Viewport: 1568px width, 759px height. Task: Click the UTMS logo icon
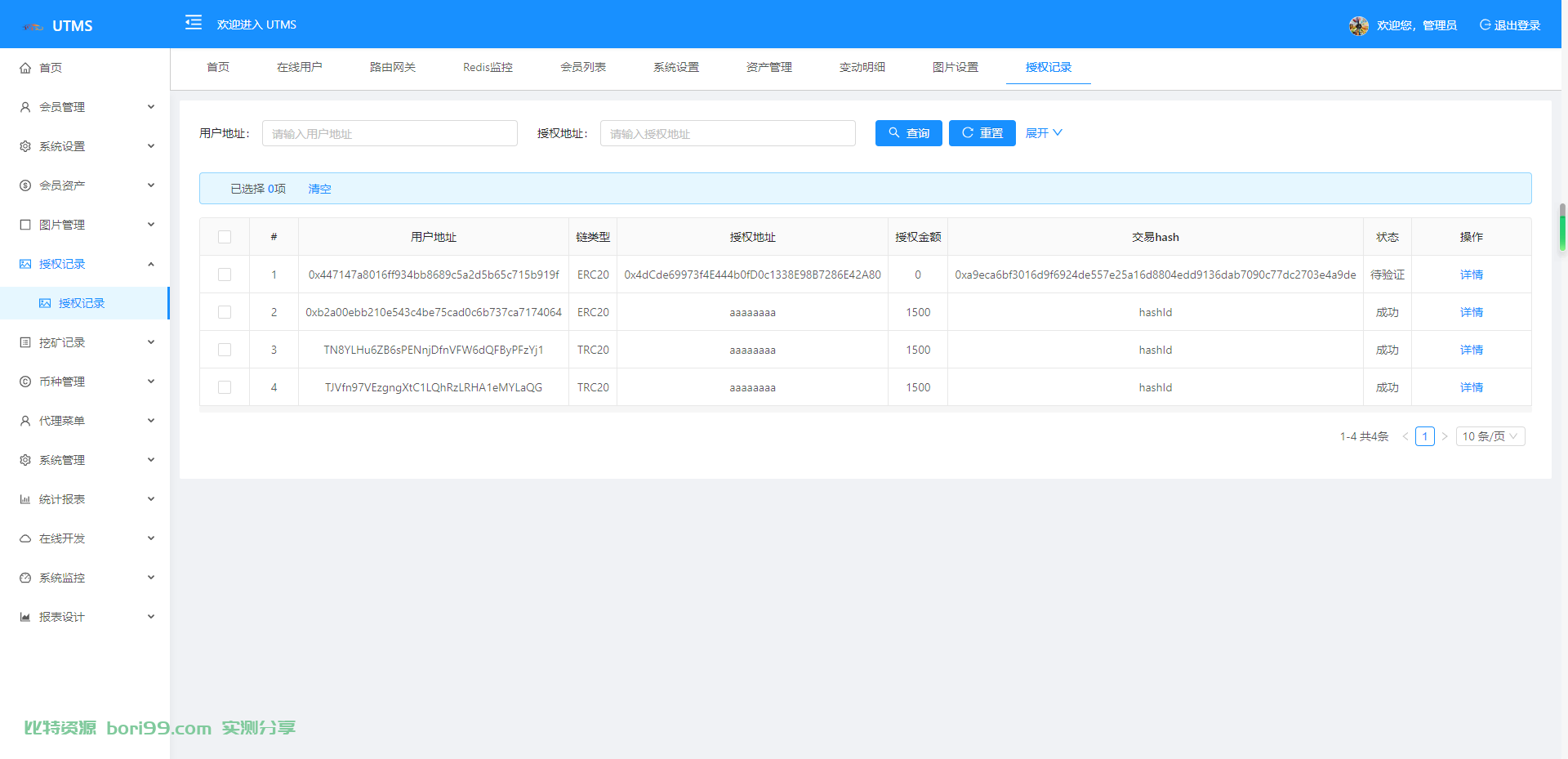pos(33,26)
